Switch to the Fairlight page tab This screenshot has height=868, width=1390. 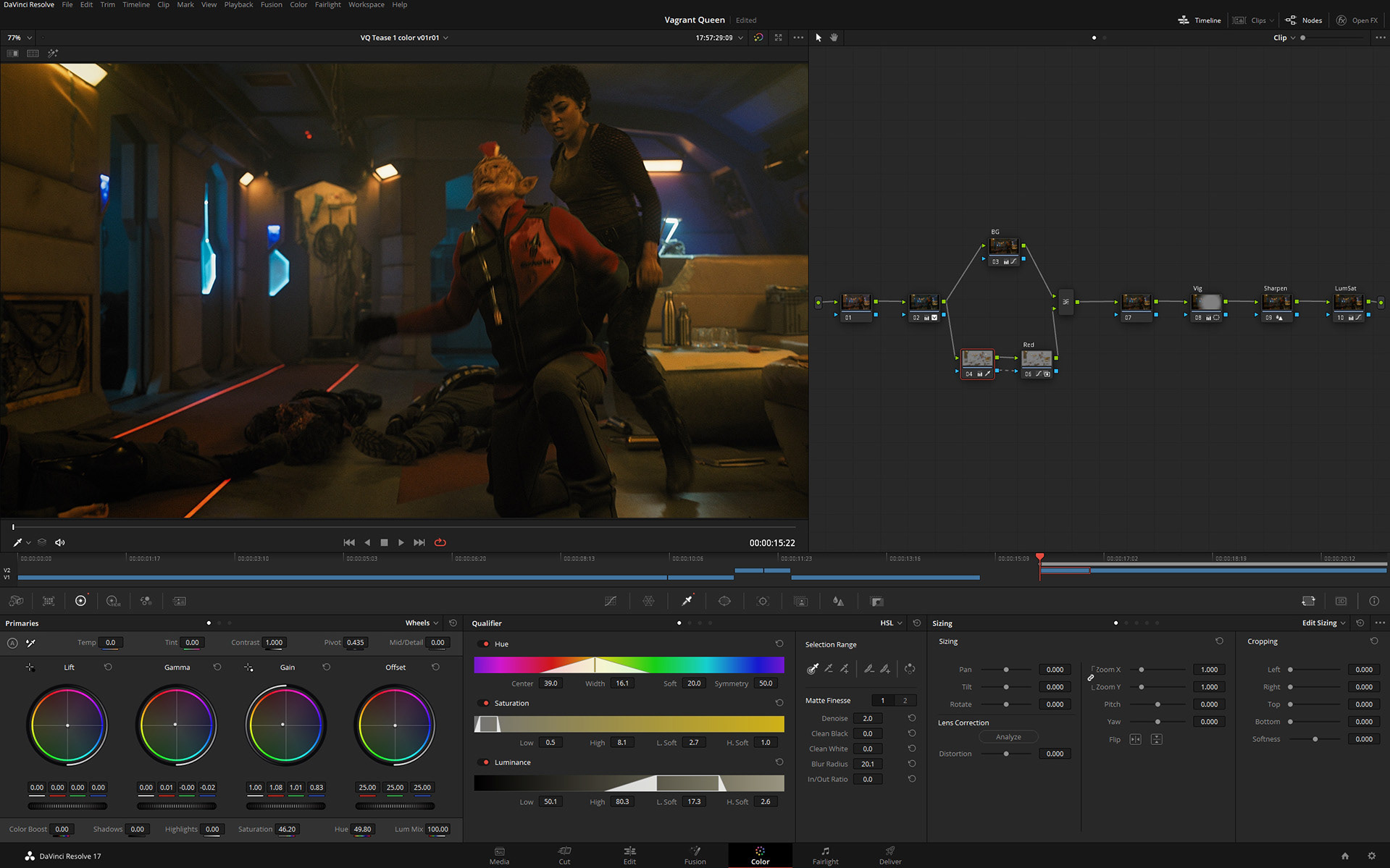pos(825,855)
